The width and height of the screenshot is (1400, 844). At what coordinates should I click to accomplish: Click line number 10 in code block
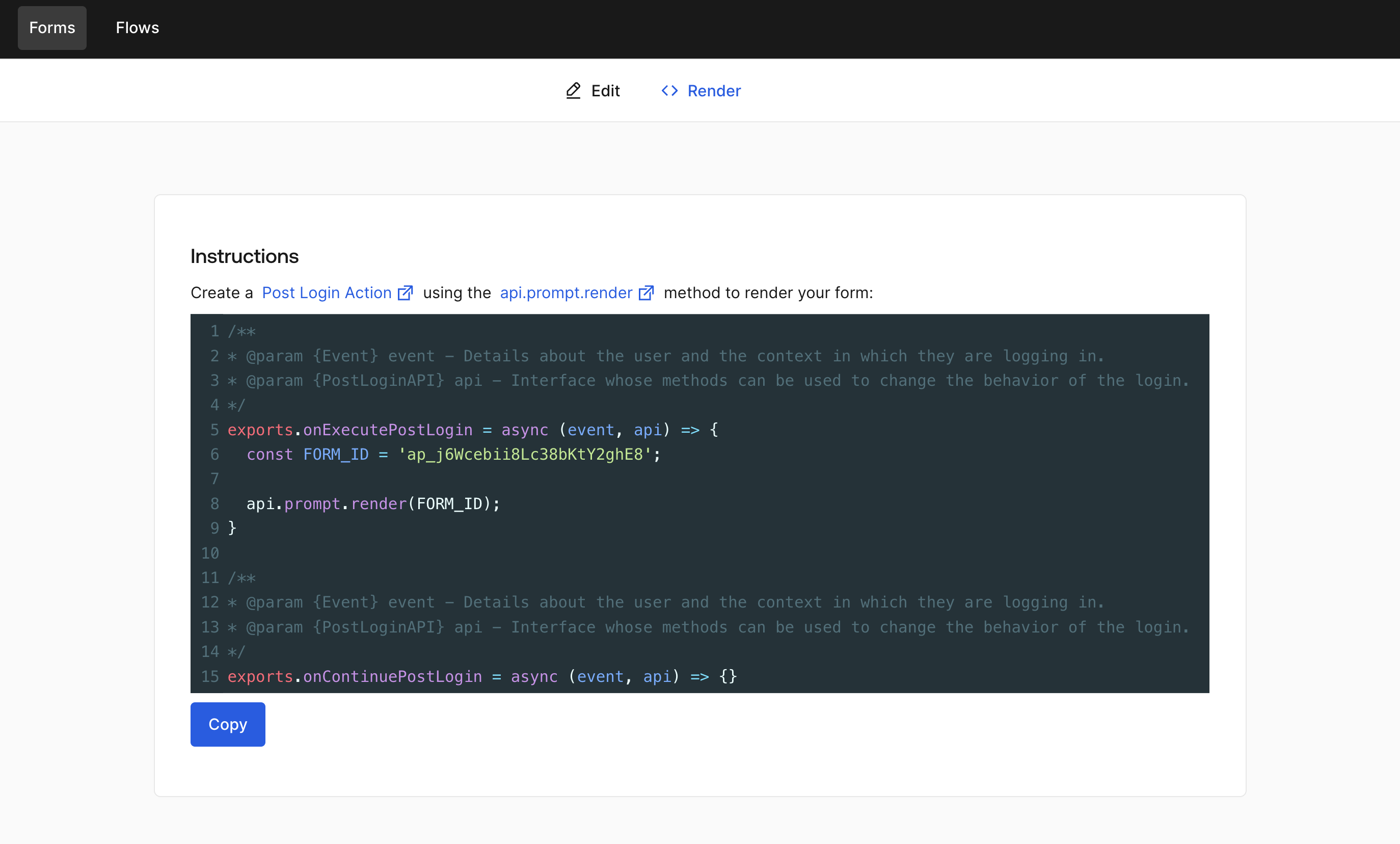click(210, 553)
